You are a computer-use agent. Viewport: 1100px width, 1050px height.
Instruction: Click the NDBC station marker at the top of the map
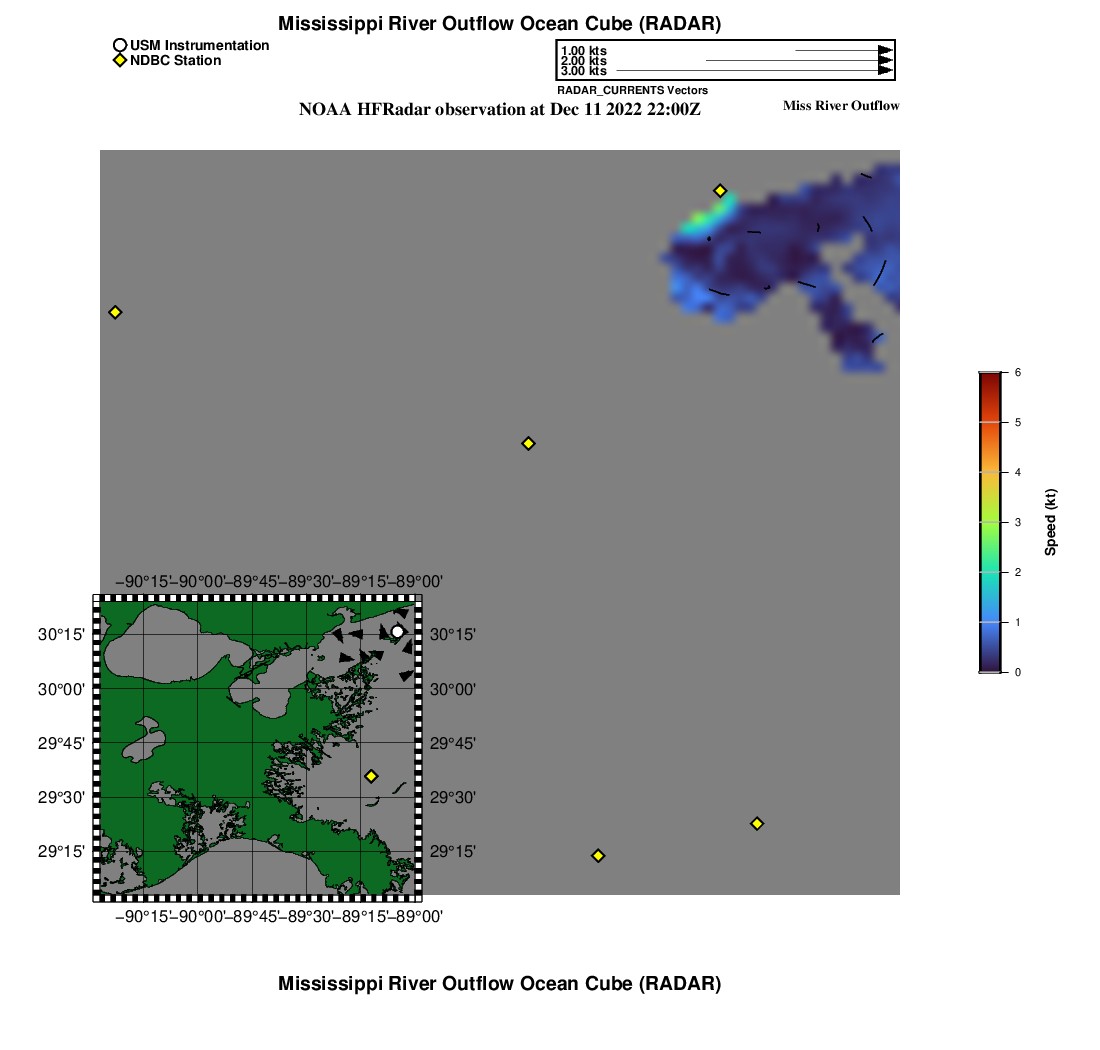(x=719, y=191)
